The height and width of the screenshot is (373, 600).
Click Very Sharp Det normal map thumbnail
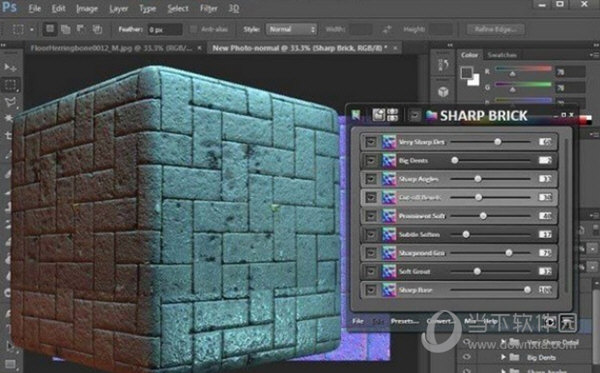point(389,142)
